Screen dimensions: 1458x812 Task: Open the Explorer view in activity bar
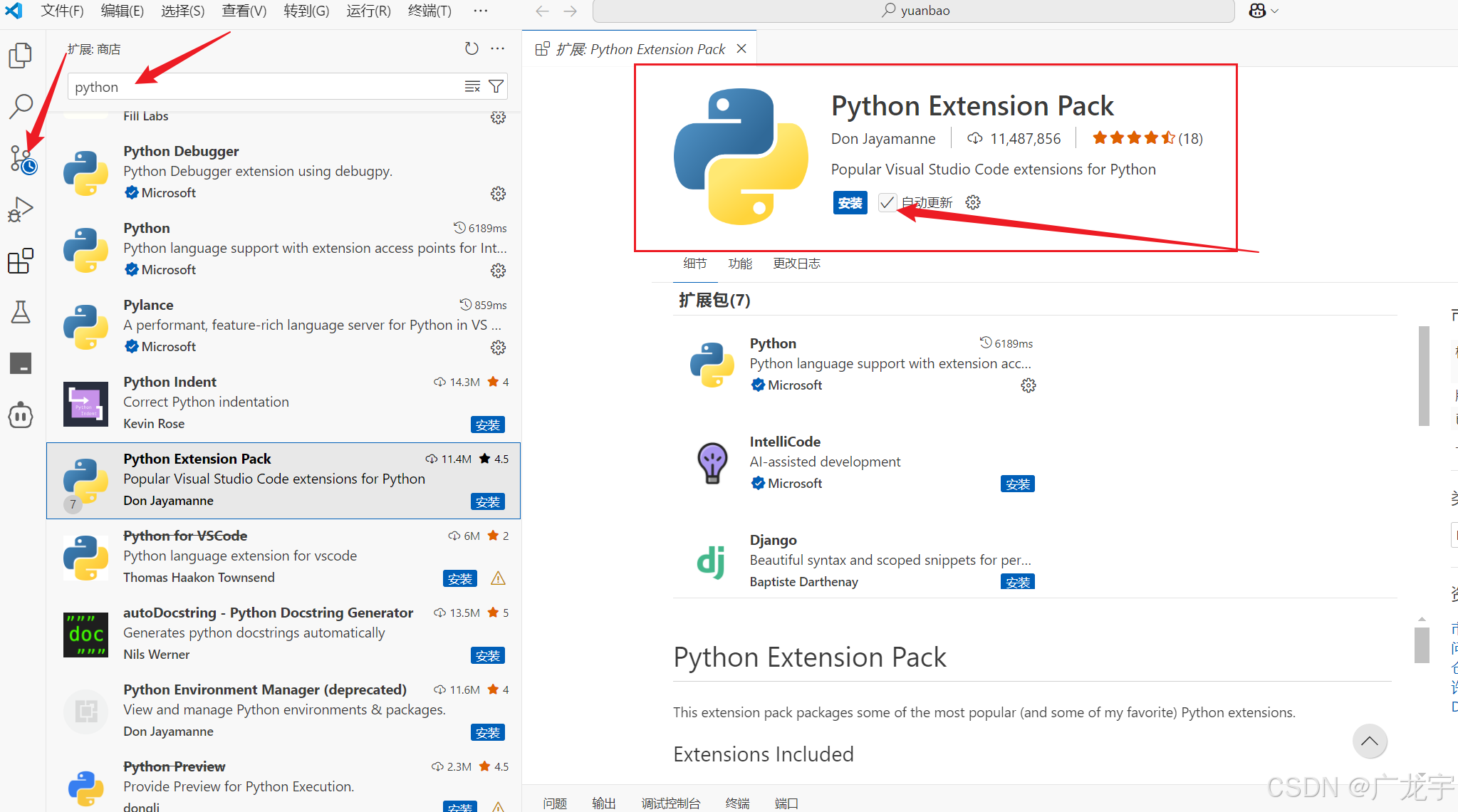tap(21, 56)
